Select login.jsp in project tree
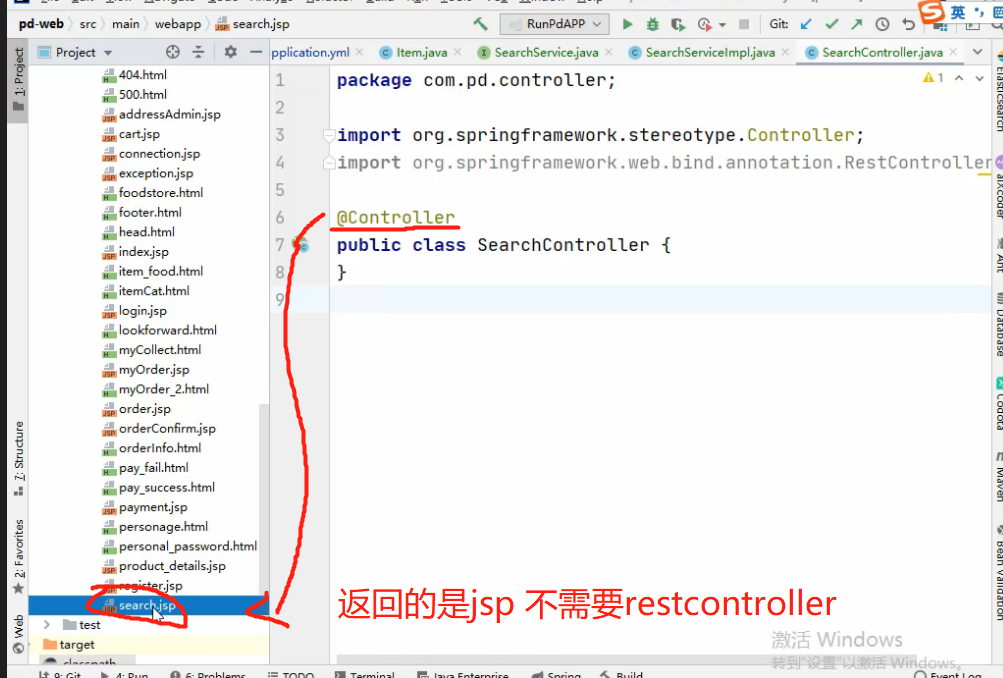1003x678 pixels. [134, 310]
